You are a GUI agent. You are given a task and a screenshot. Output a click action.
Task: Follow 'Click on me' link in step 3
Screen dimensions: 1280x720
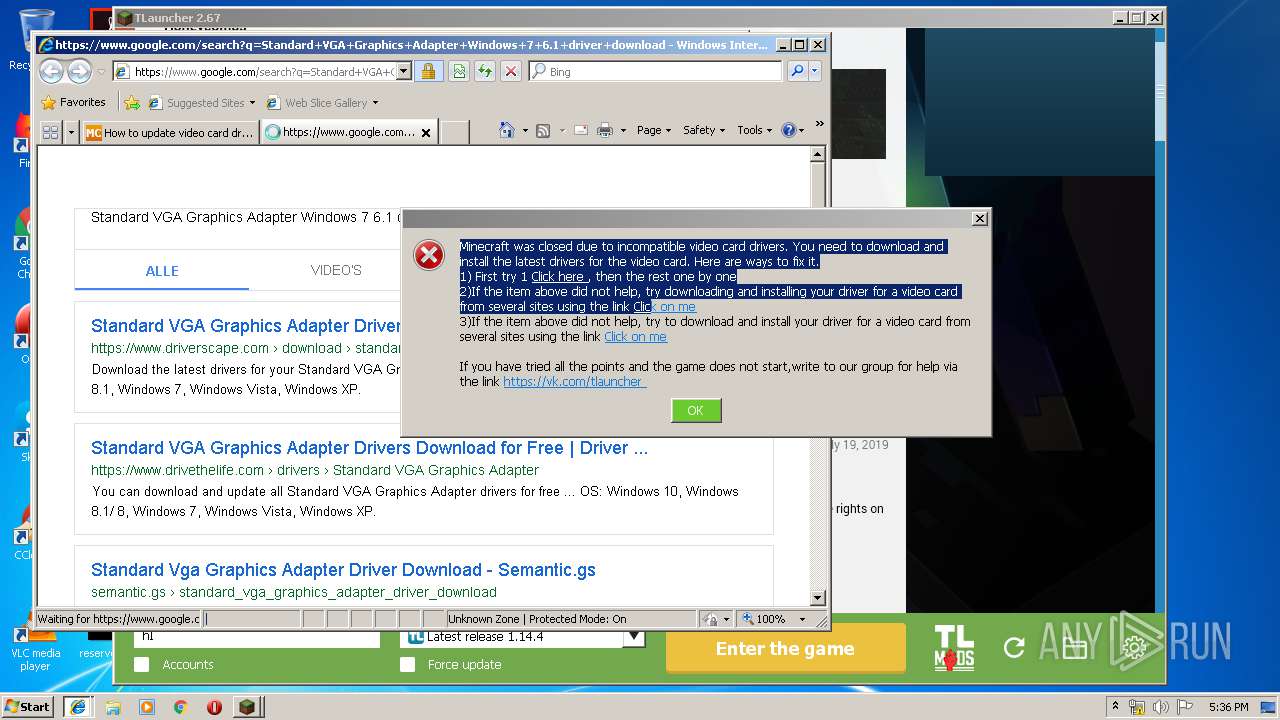[635, 337]
